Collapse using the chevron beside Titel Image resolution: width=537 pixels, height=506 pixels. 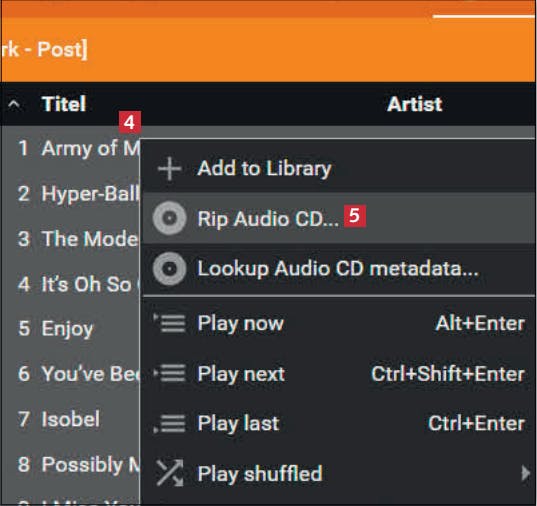tap(14, 104)
